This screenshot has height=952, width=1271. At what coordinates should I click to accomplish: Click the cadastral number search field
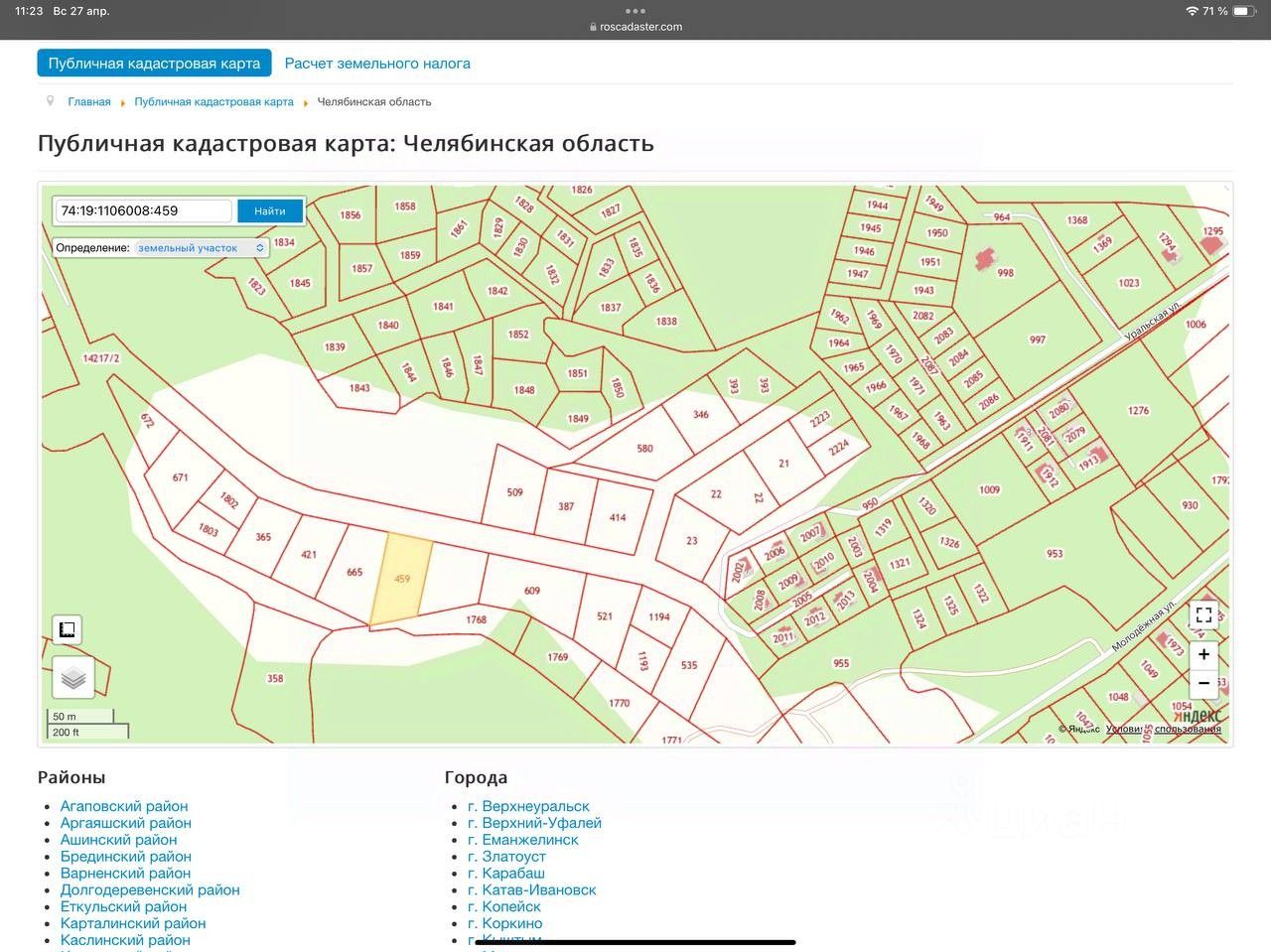(143, 210)
